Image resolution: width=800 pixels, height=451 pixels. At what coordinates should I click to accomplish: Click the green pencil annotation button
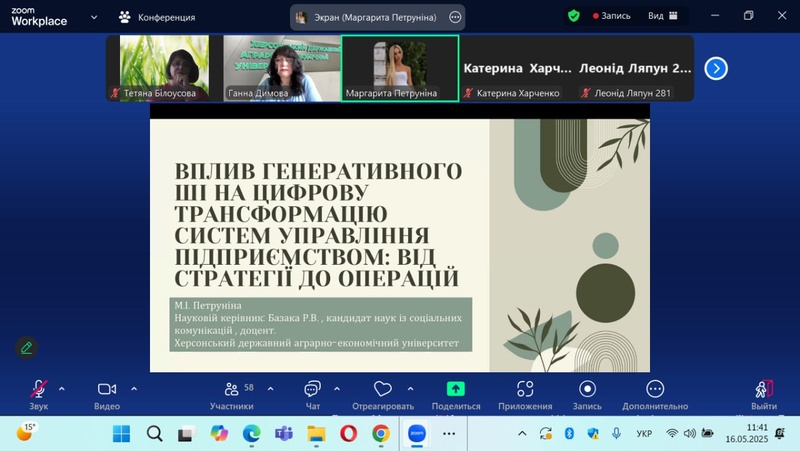pyautogui.click(x=27, y=348)
